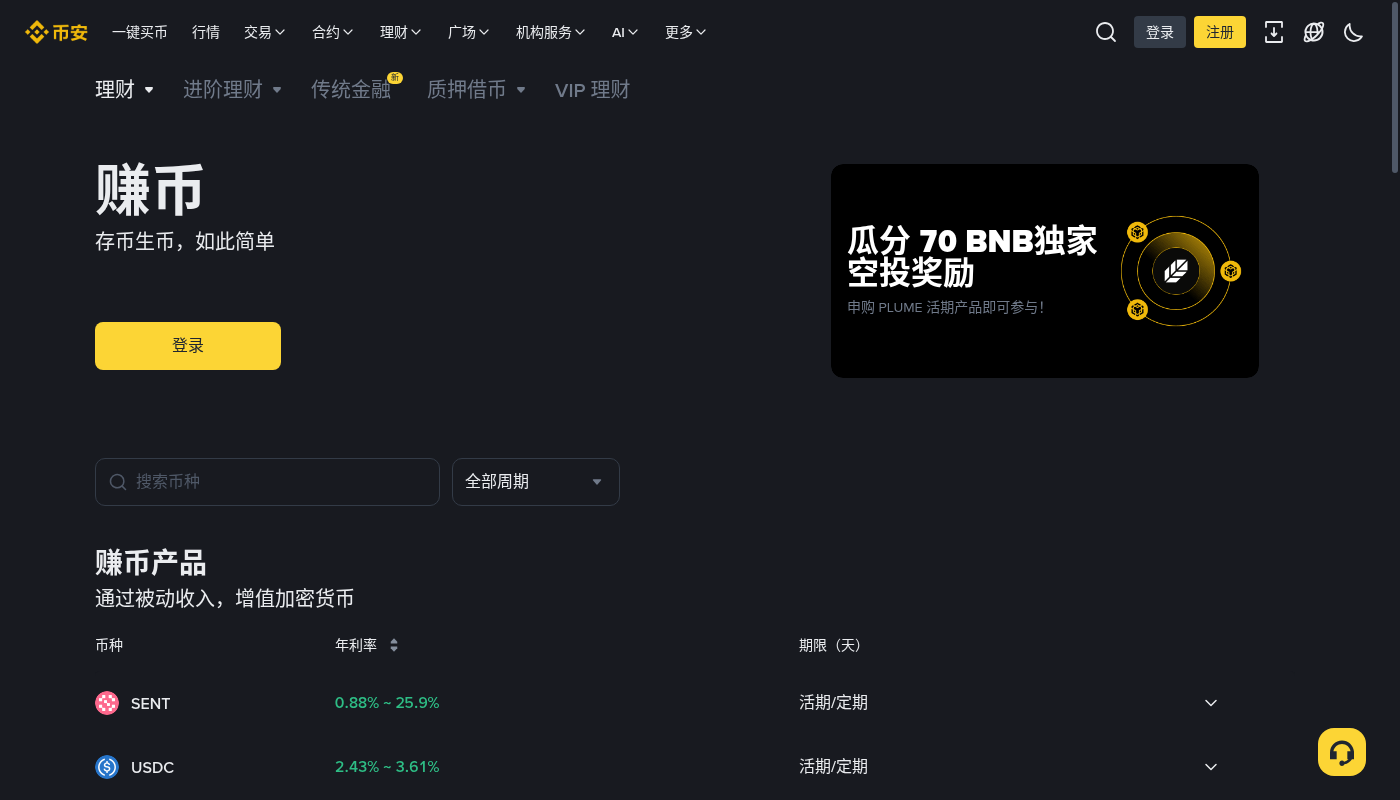Viewport: 1400px width, 800px height.
Task: Expand the 理财 menu in top navigation
Action: tap(401, 32)
